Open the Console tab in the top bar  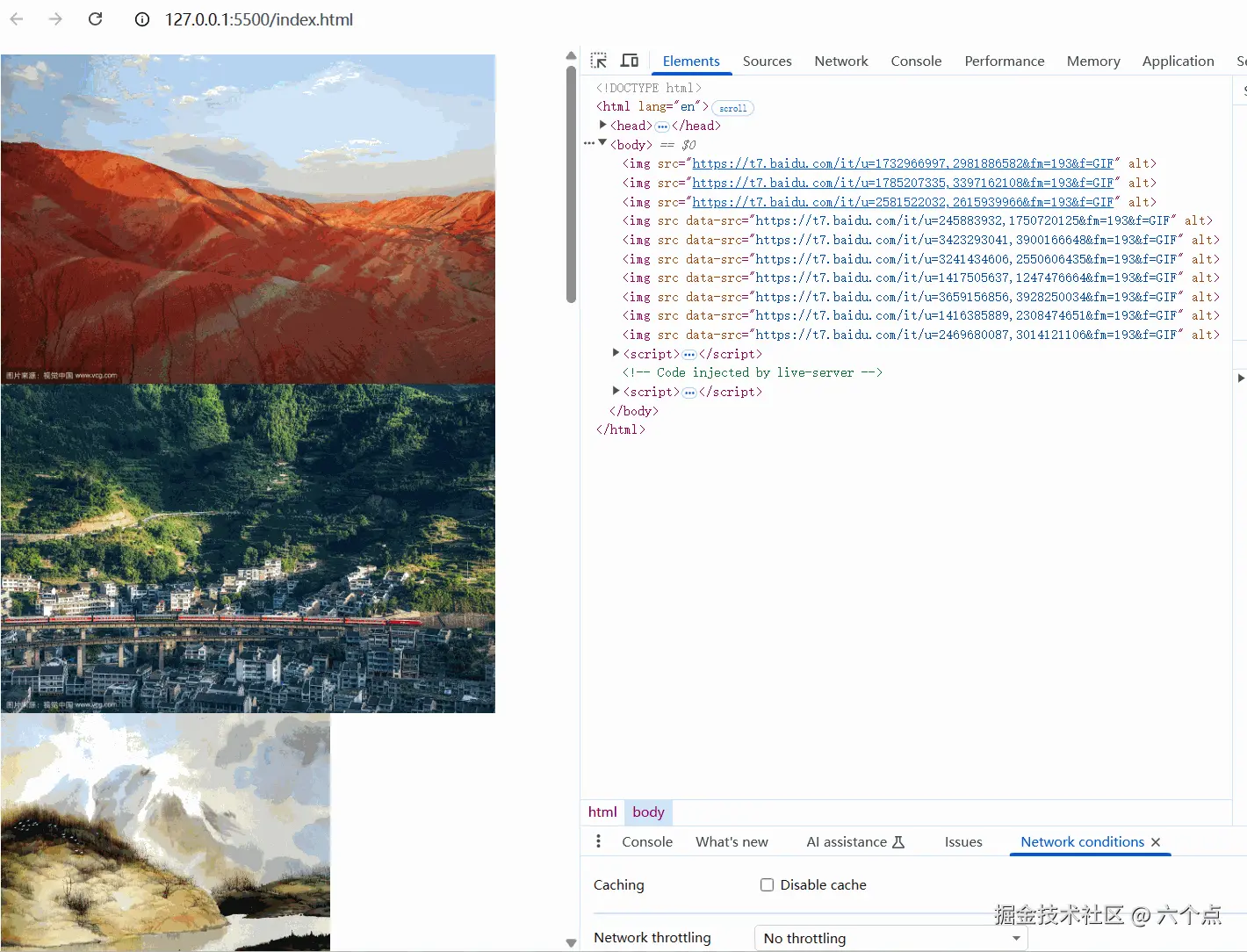pos(916,61)
